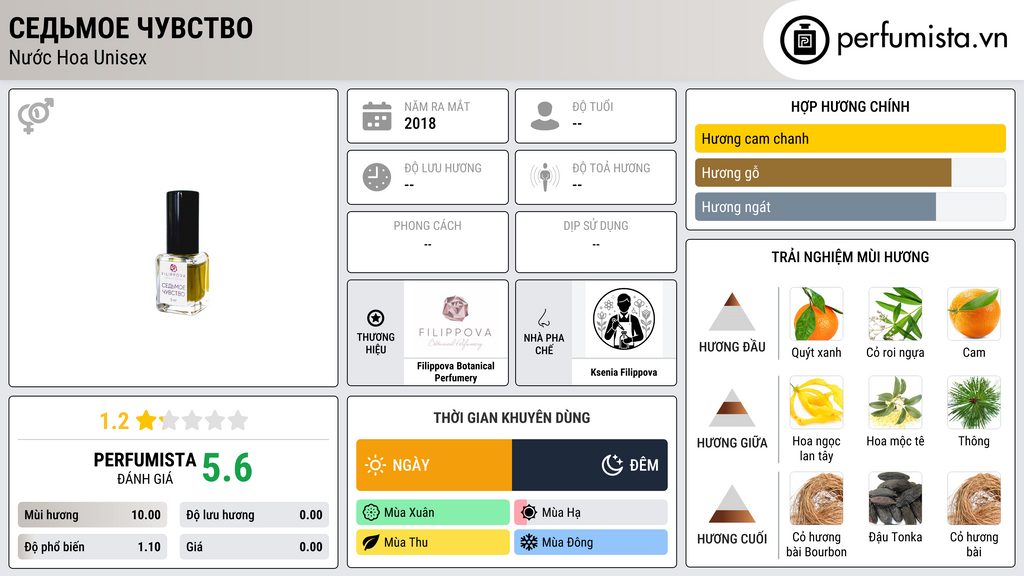Click the Hợp hương chính heading
Image resolution: width=1024 pixels, height=576 pixels.
point(850,106)
